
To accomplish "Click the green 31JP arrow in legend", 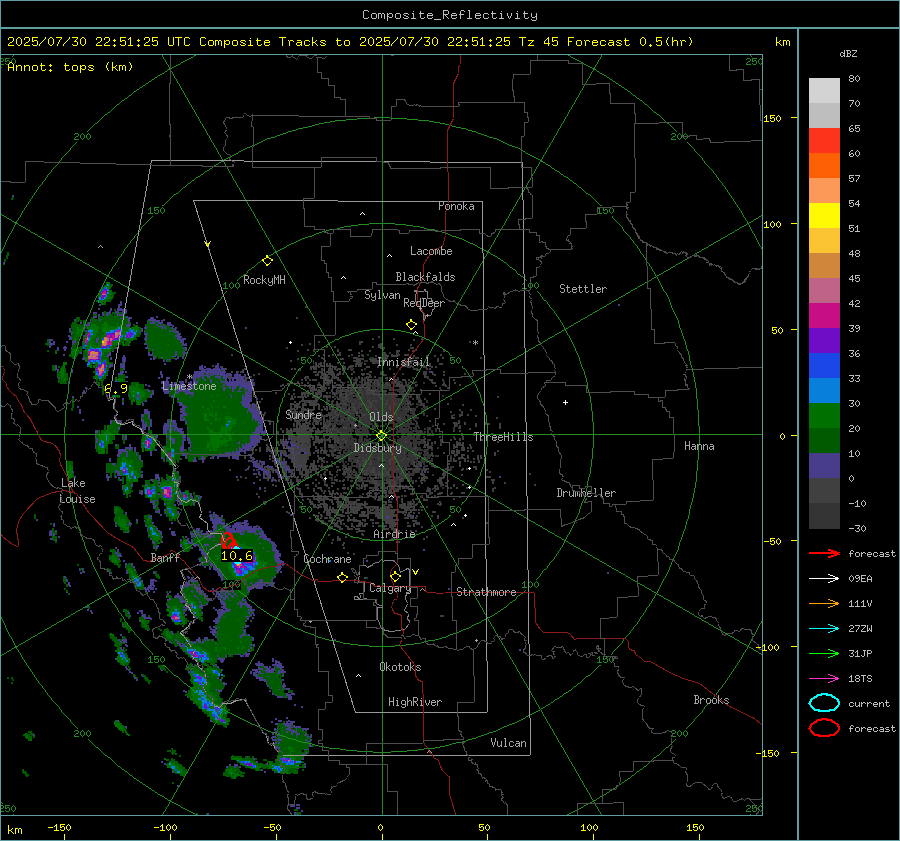I will (x=824, y=653).
